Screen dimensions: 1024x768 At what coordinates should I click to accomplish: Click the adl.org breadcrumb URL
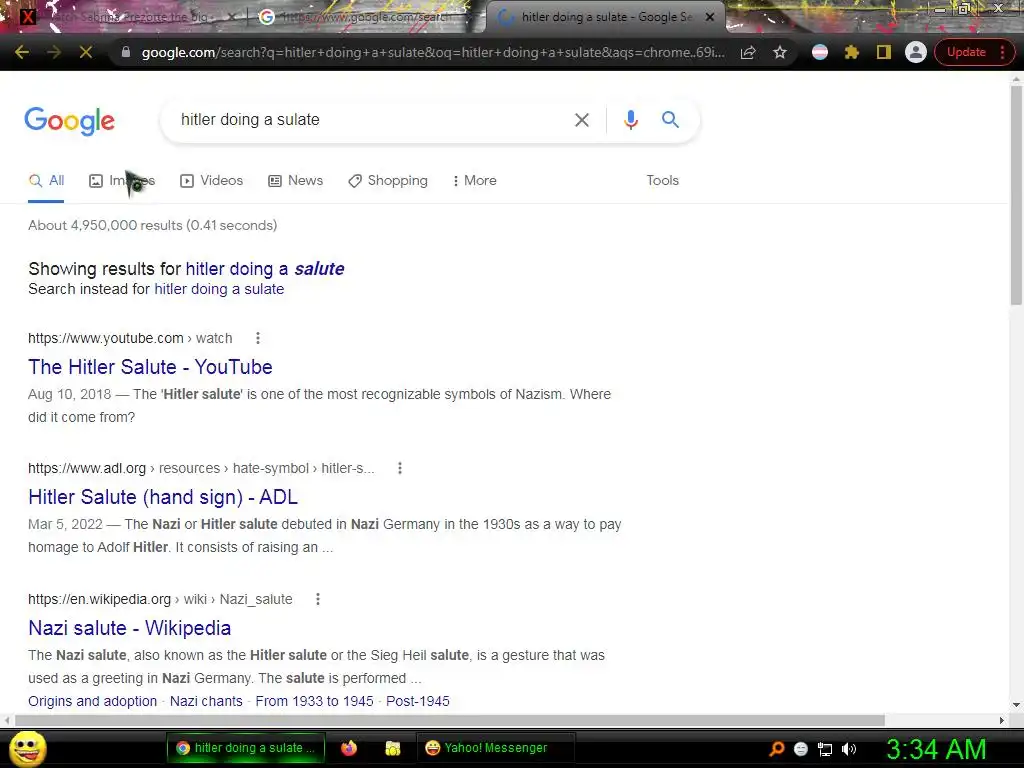click(x=201, y=468)
